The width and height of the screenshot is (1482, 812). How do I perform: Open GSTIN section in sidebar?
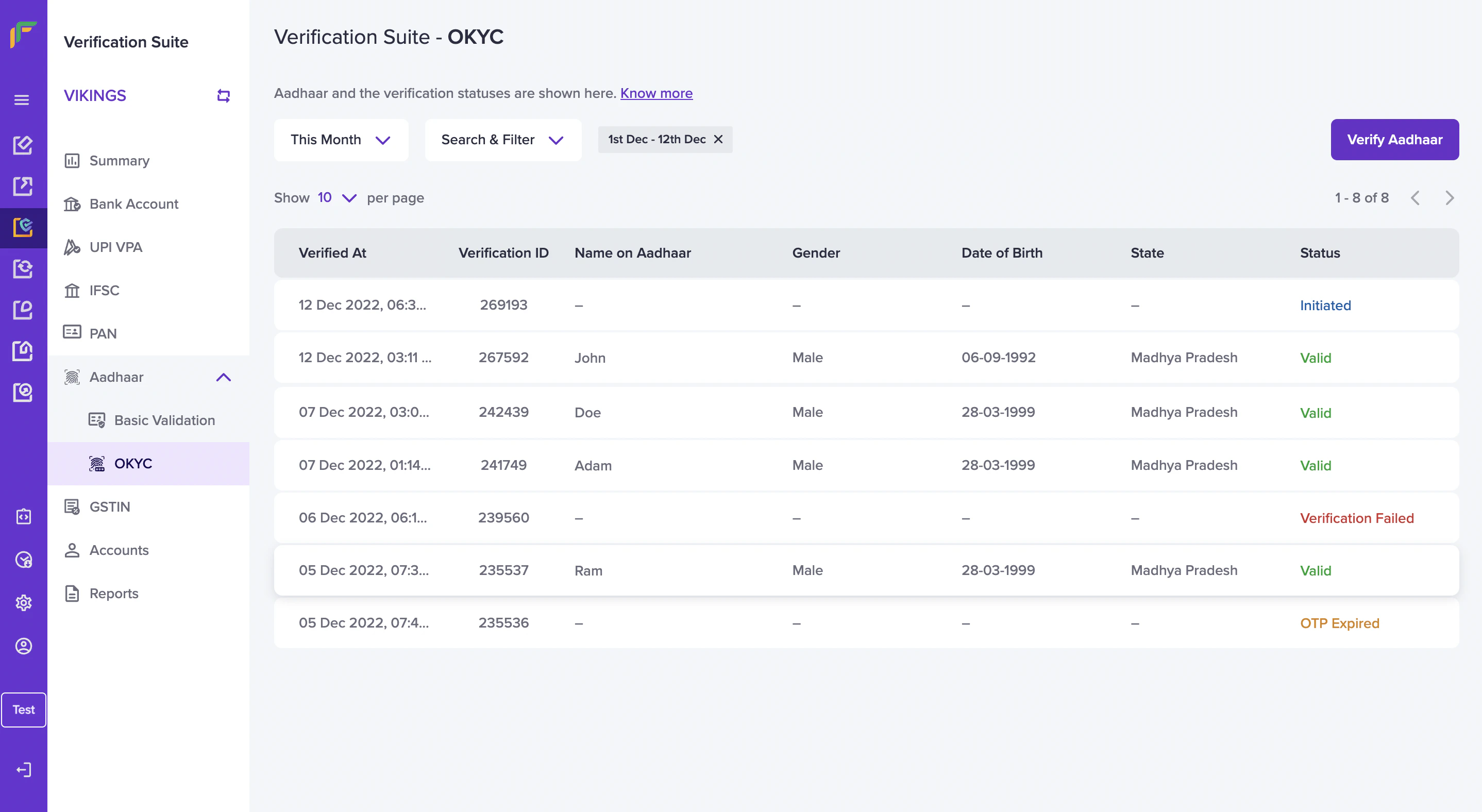(109, 506)
